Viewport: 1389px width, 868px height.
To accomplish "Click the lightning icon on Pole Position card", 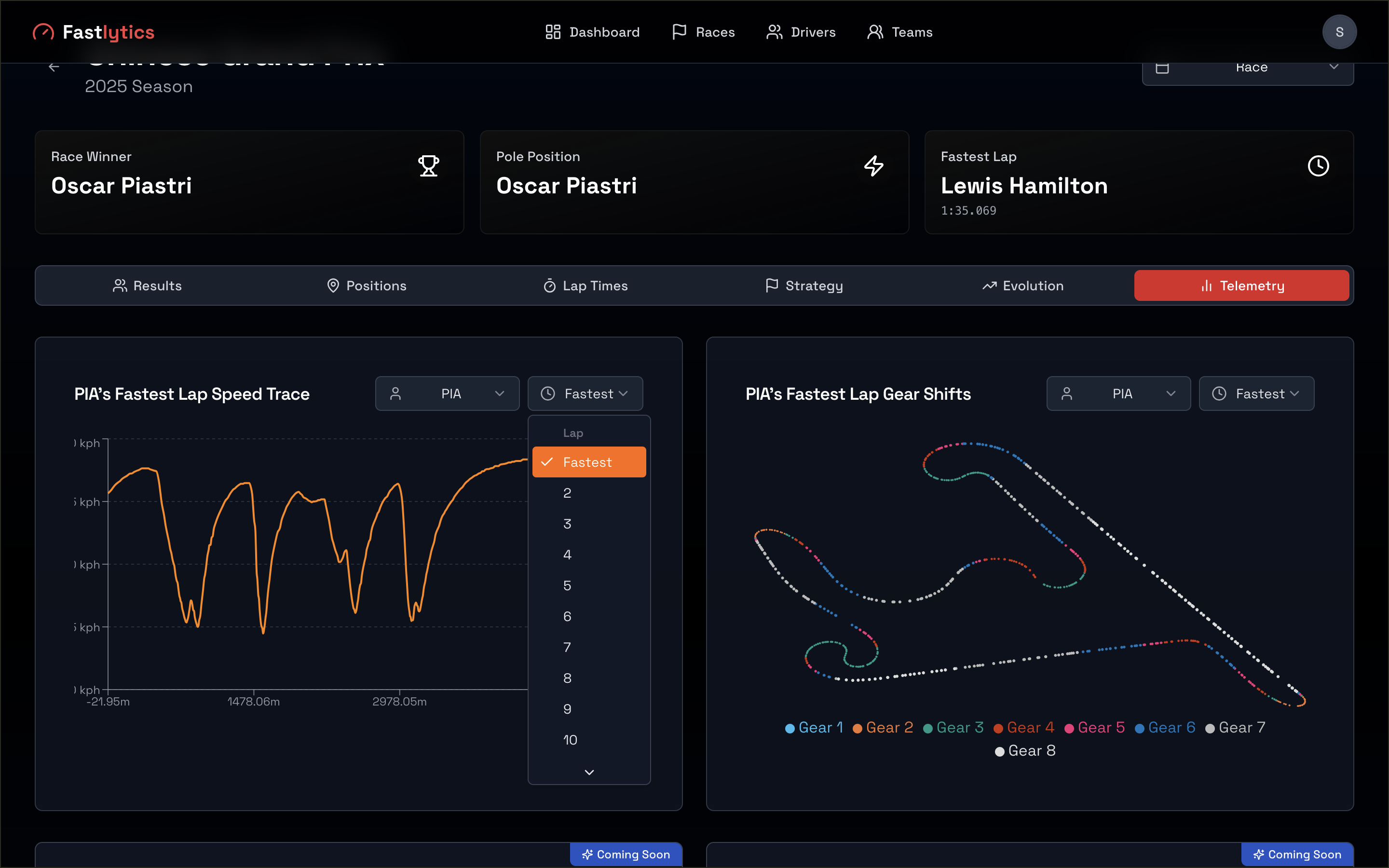I will click(x=873, y=166).
